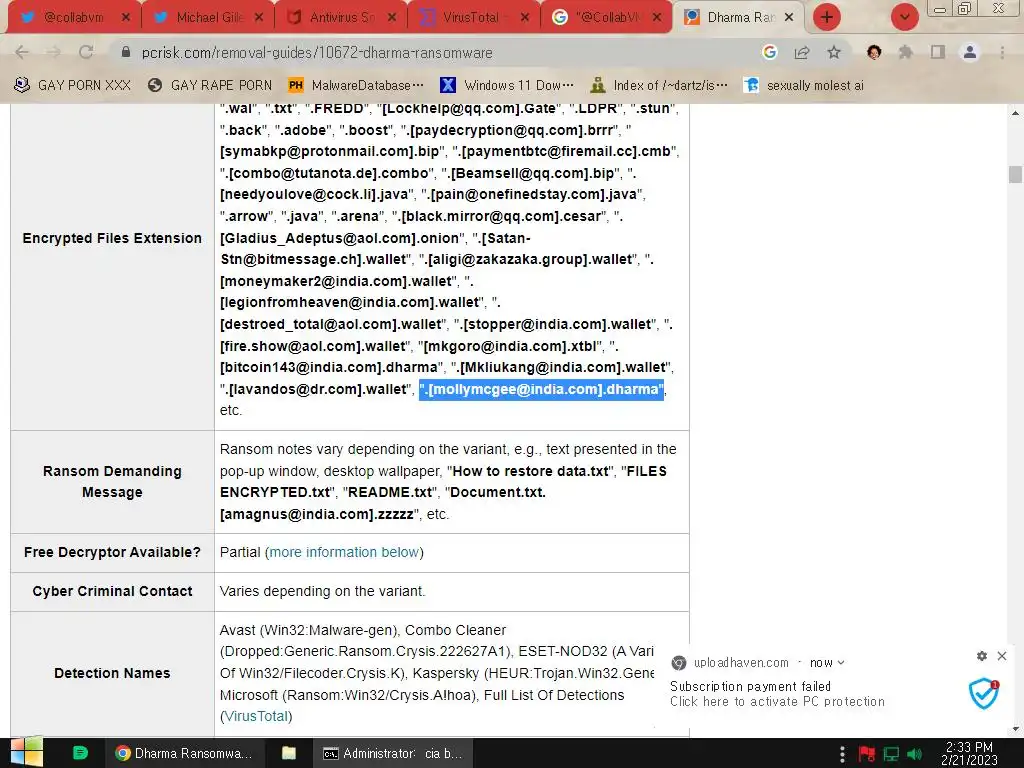Open the green chat app in taskbar
The width and height of the screenshot is (1024, 768).
click(x=80, y=753)
